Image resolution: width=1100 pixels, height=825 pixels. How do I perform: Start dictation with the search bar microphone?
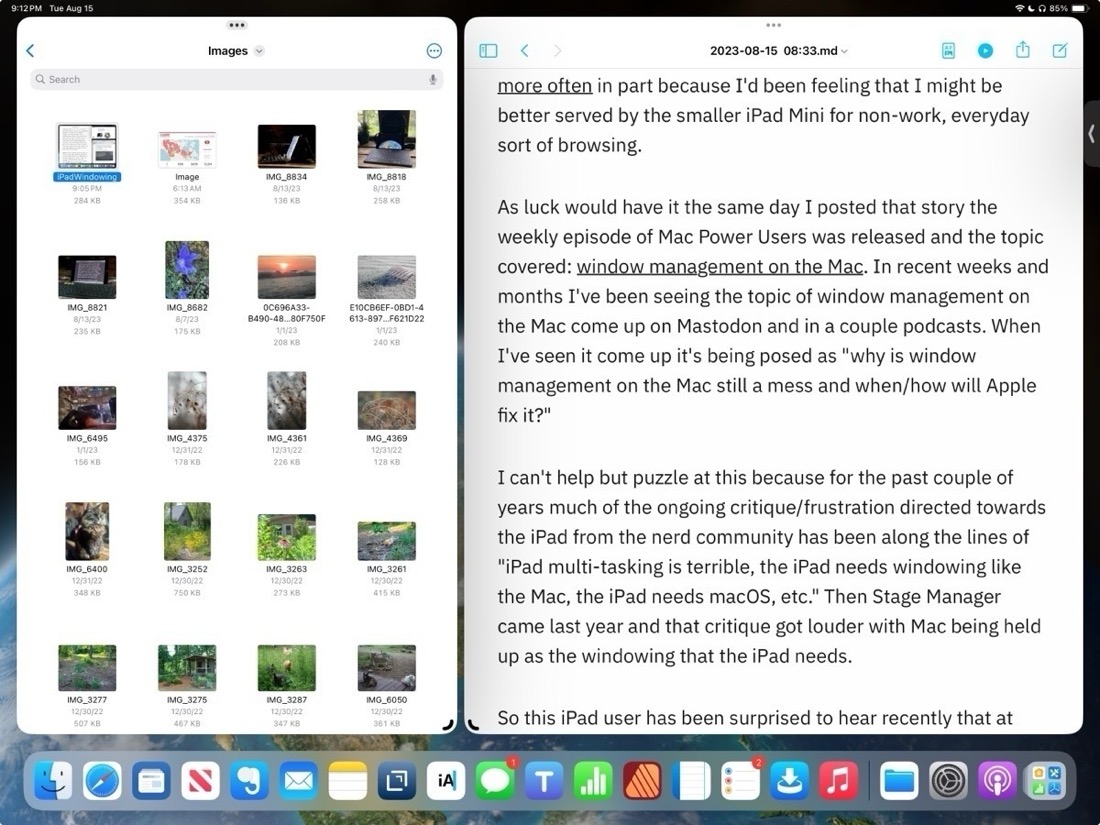pos(431,79)
